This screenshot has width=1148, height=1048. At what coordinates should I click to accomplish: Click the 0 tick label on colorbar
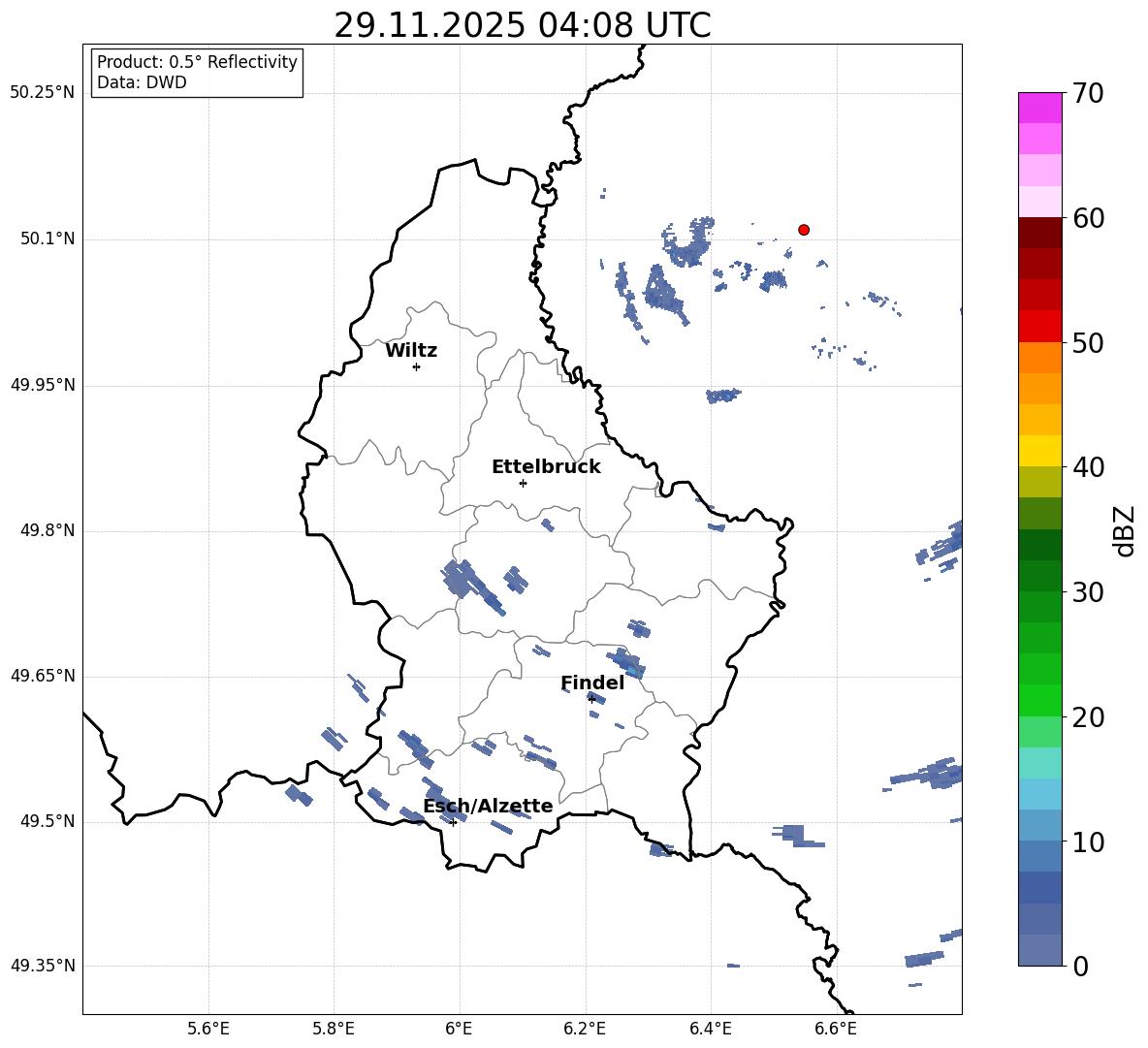1081,966
